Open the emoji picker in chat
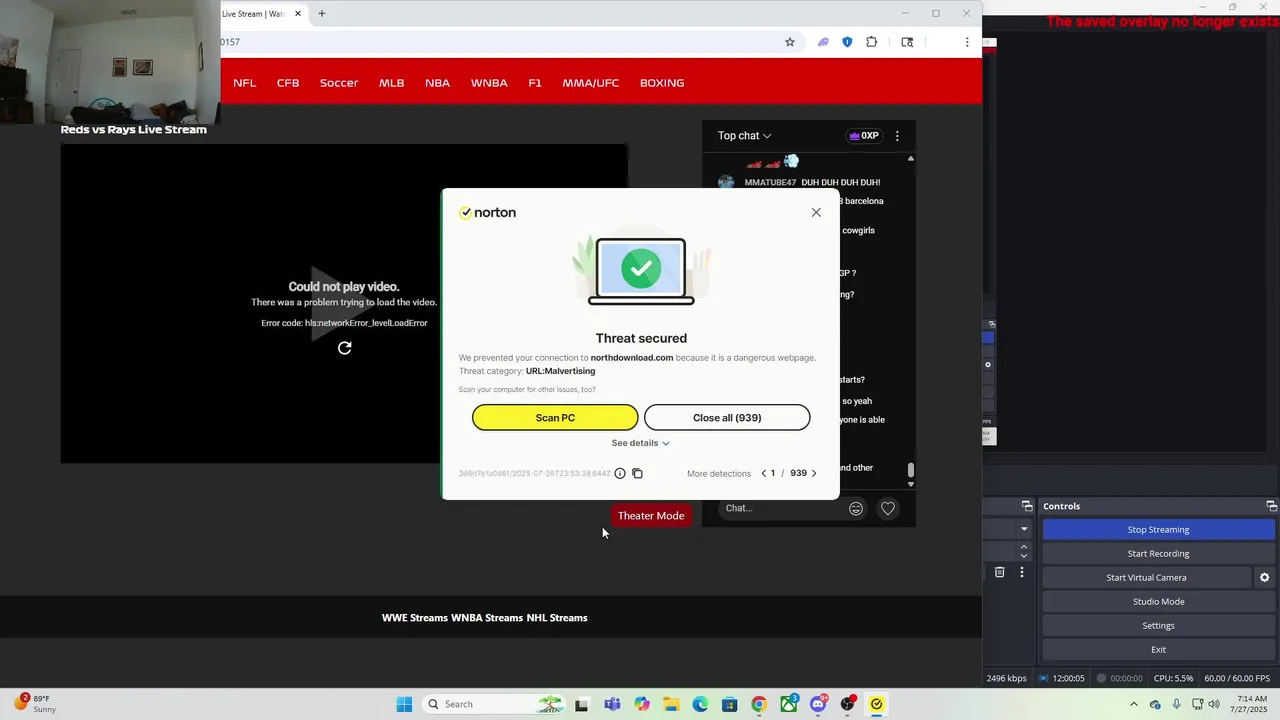This screenshot has width=1280, height=720. 856,509
